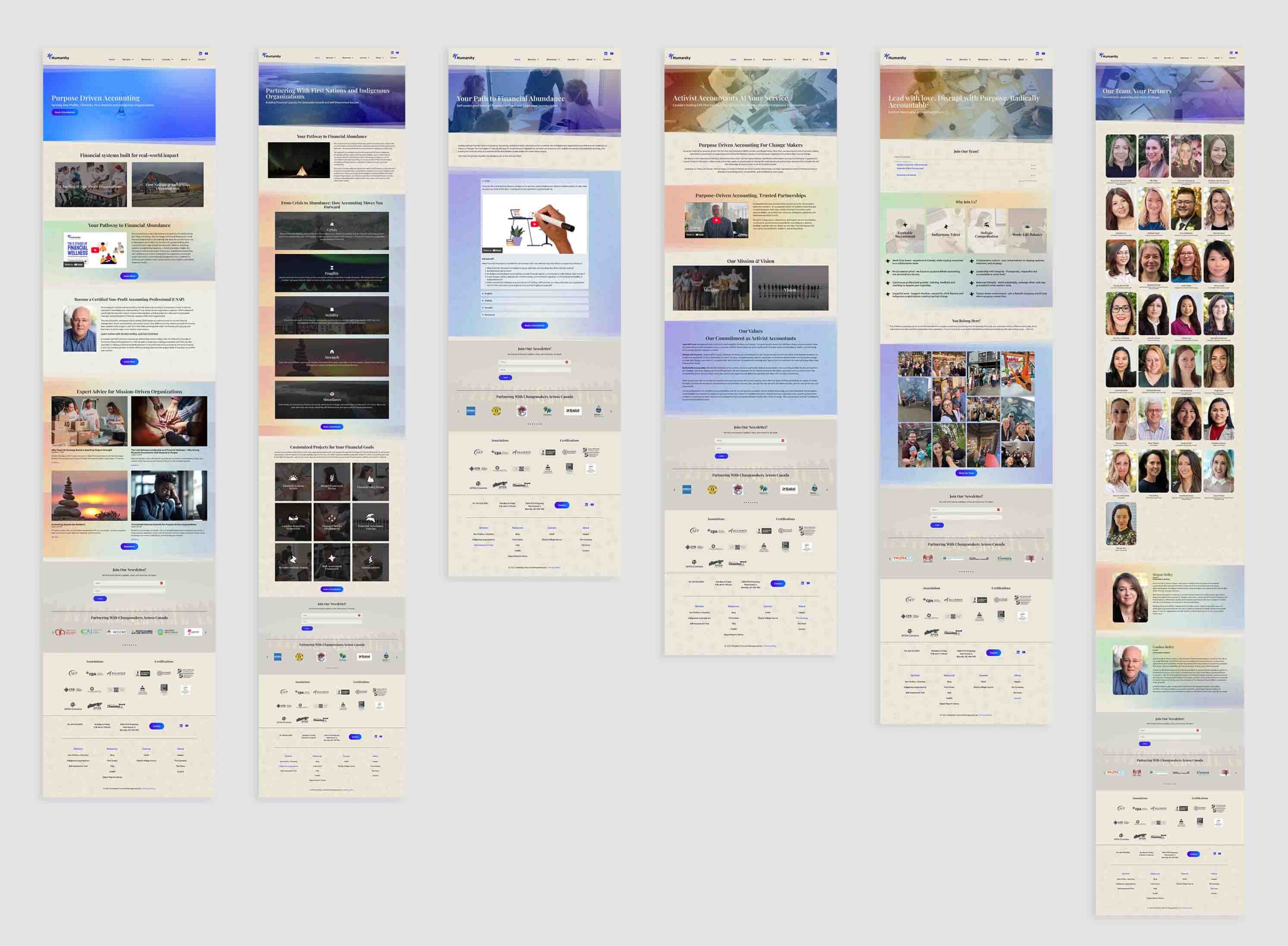Click first newsletter input field on Your Path page
The height and width of the screenshot is (946, 1288).
[x=532, y=362]
